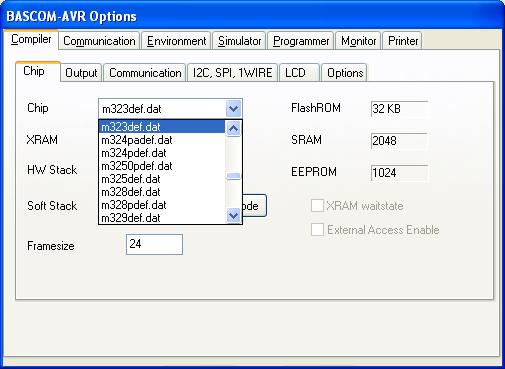Open the Simulator tab
This screenshot has width=505, height=369.
pos(239,41)
